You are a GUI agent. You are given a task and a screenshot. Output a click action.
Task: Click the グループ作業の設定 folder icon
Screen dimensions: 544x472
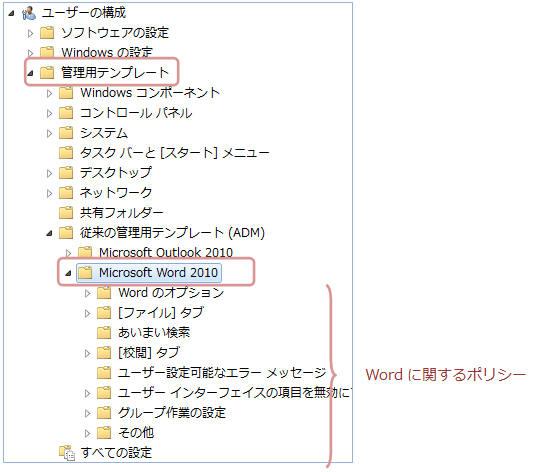coord(104,413)
